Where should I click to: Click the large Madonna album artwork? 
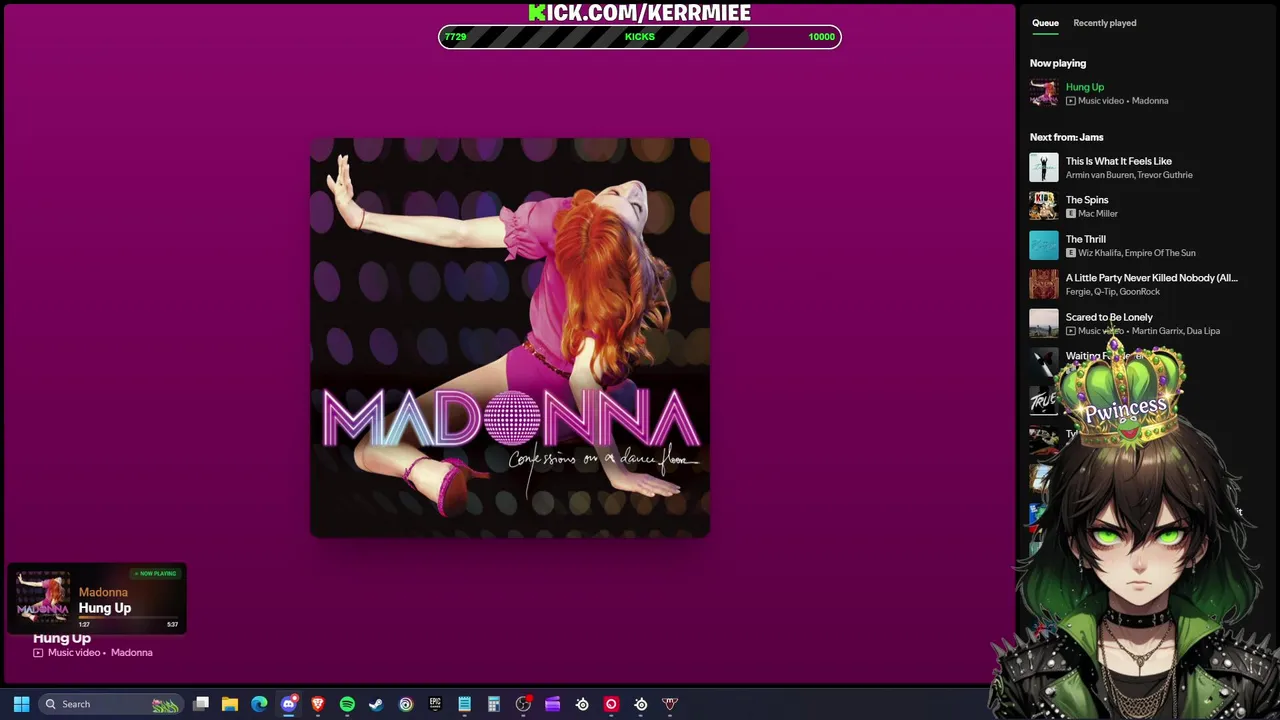coord(510,338)
